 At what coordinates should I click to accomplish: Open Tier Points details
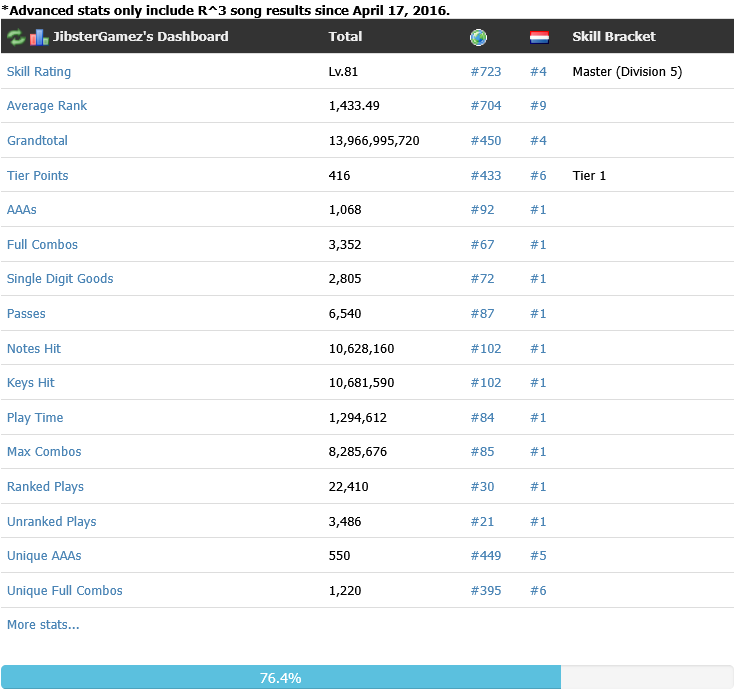37,176
